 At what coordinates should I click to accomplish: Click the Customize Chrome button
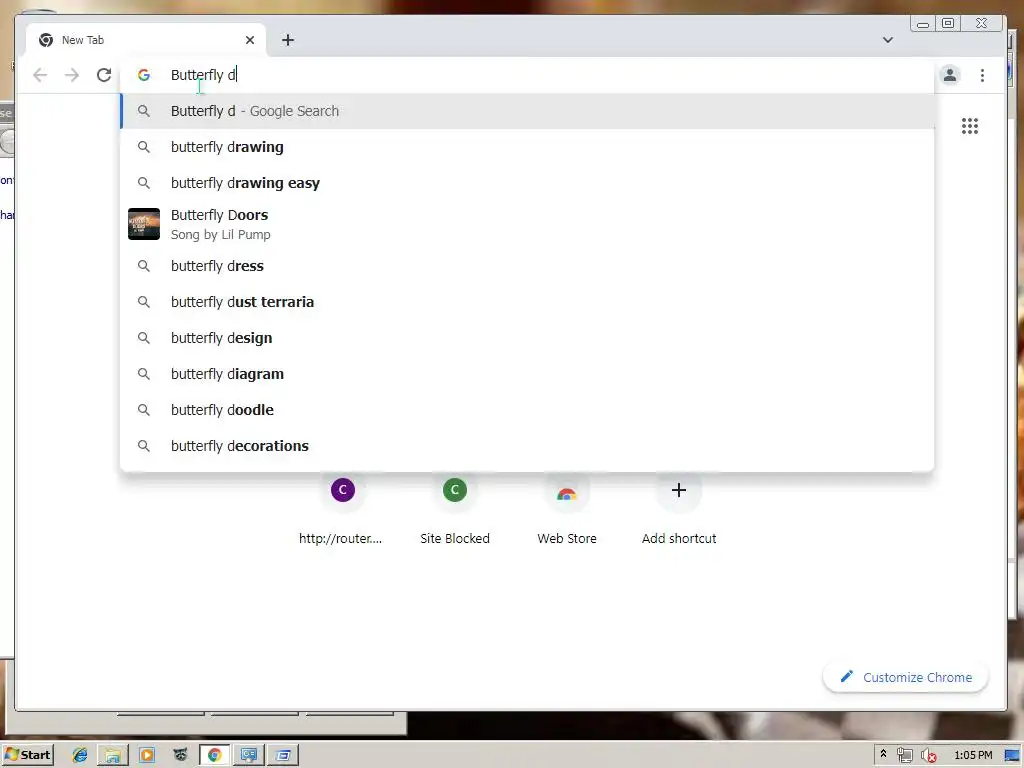click(906, 677)
